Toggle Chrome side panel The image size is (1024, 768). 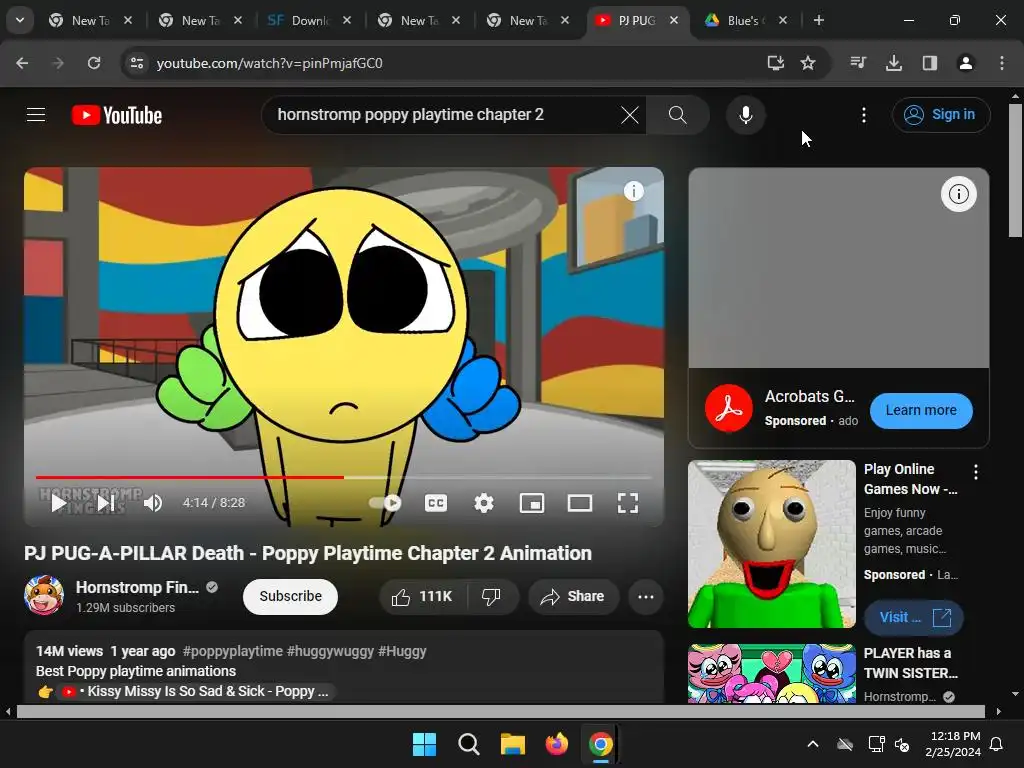click(x=929, y=63)
